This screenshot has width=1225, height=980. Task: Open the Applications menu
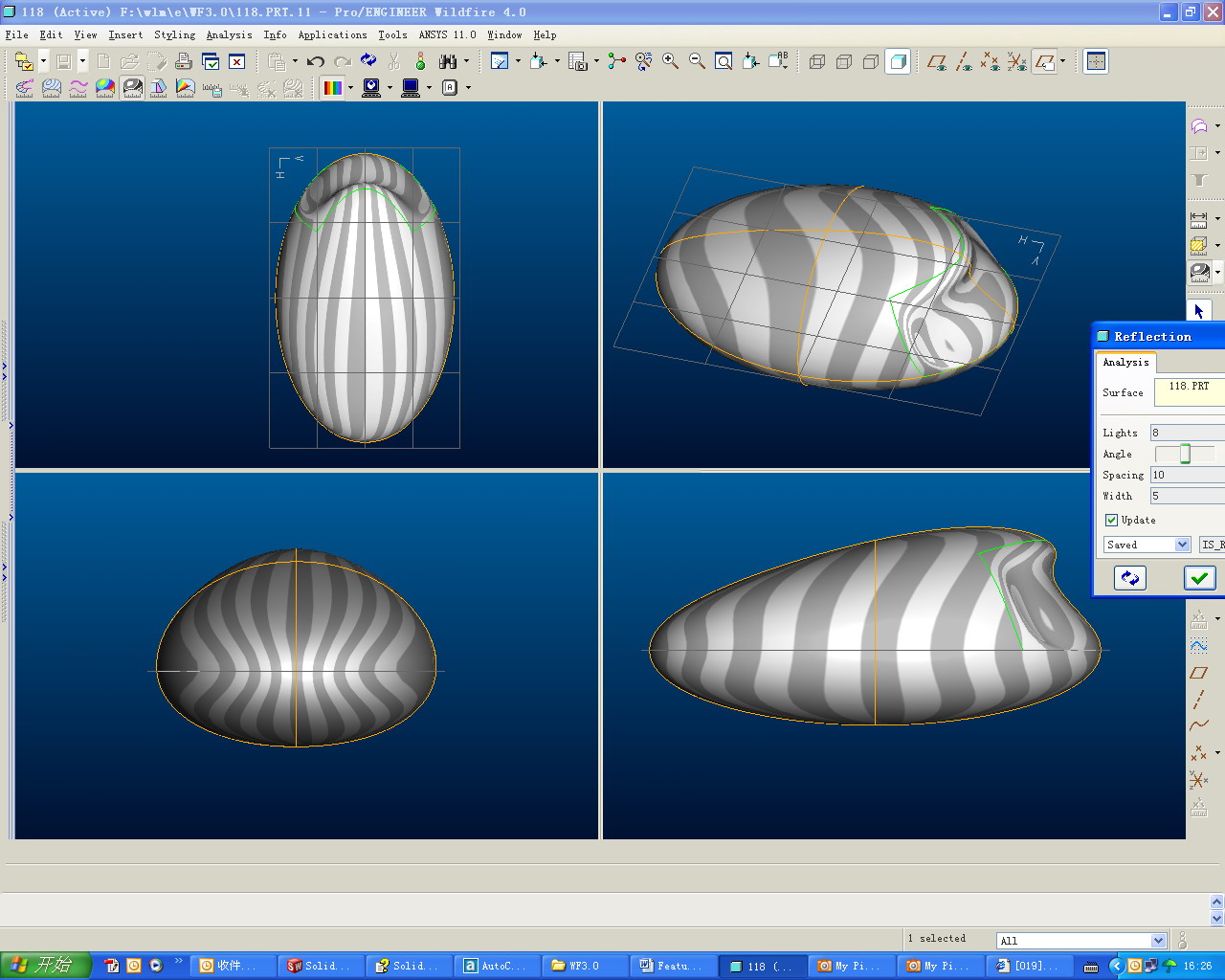(332, 34)
